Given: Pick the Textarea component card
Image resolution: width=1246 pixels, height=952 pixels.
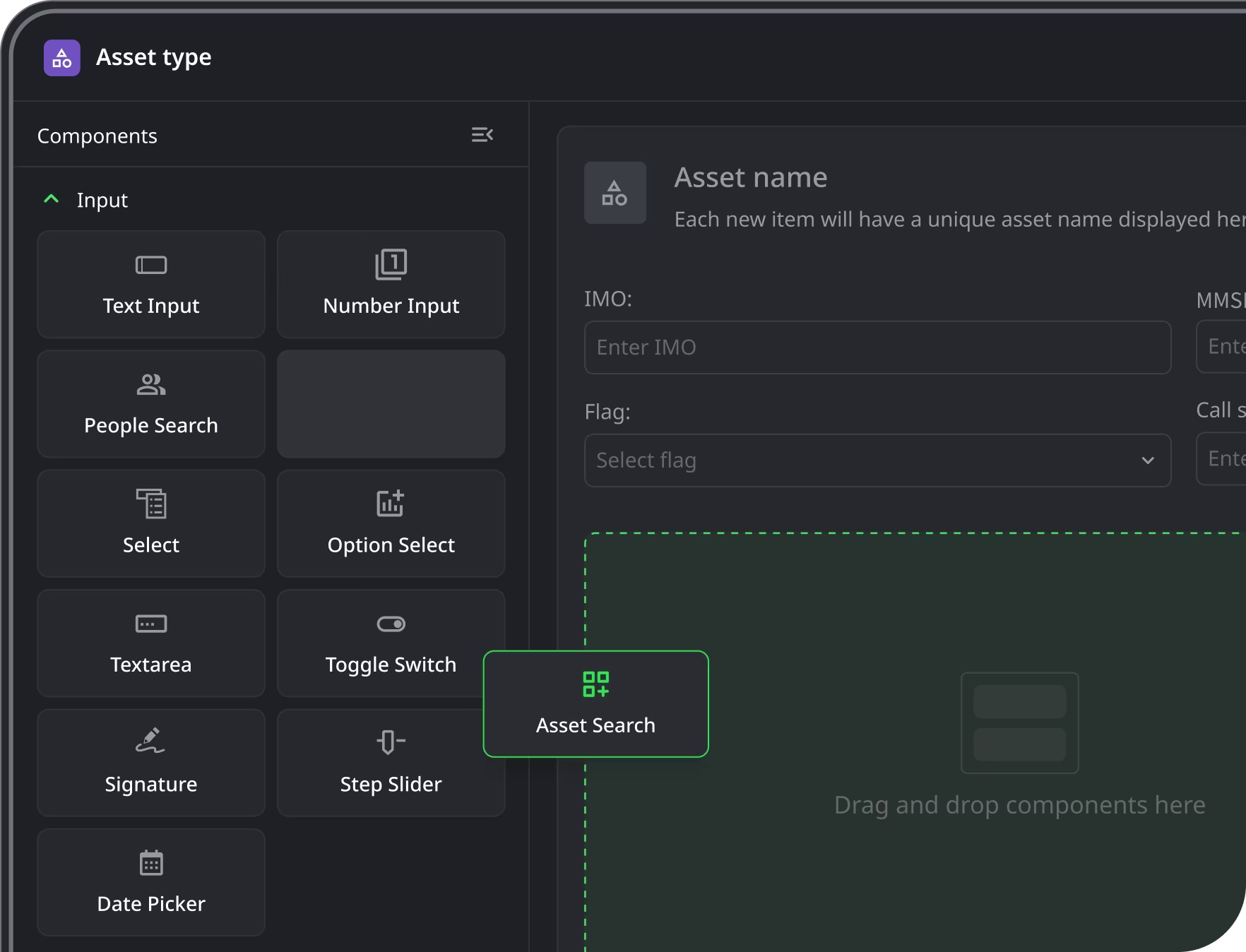Looking at the screenshot, I should click(x=151, y=643).
